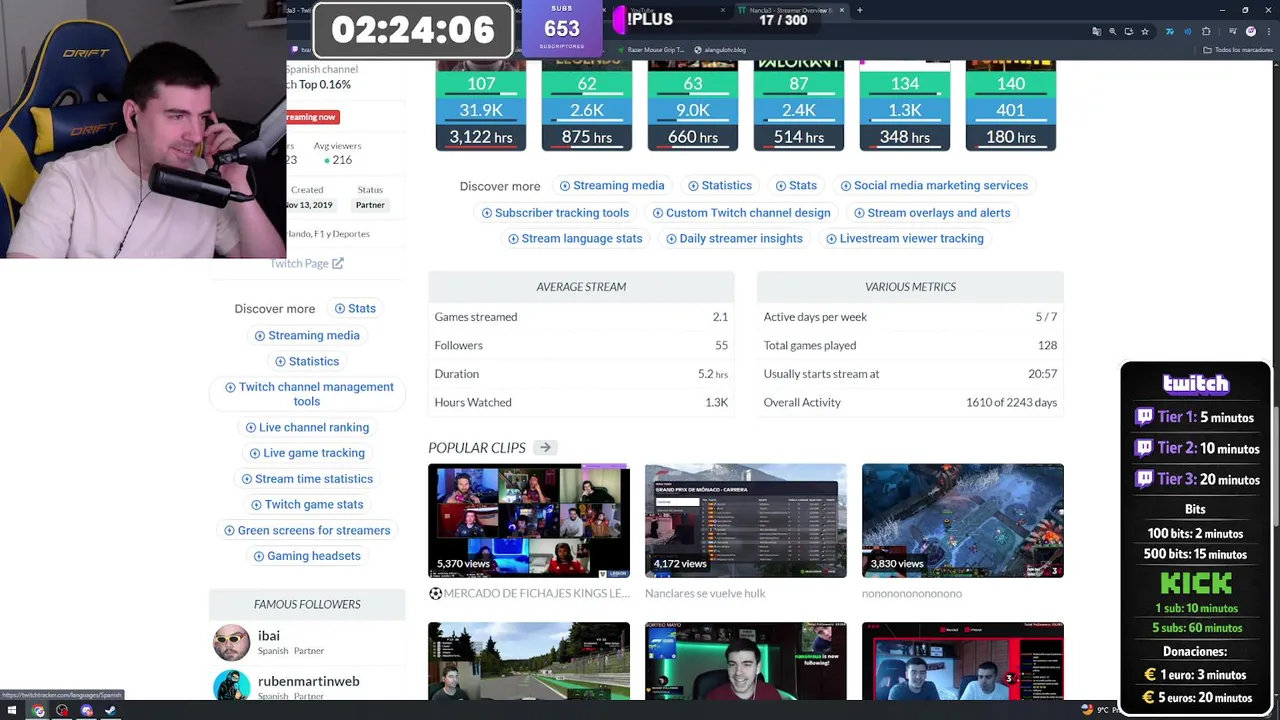Click ibai's profile avatar
Viewport: 1280px width, 720px height.
[231, 642]
